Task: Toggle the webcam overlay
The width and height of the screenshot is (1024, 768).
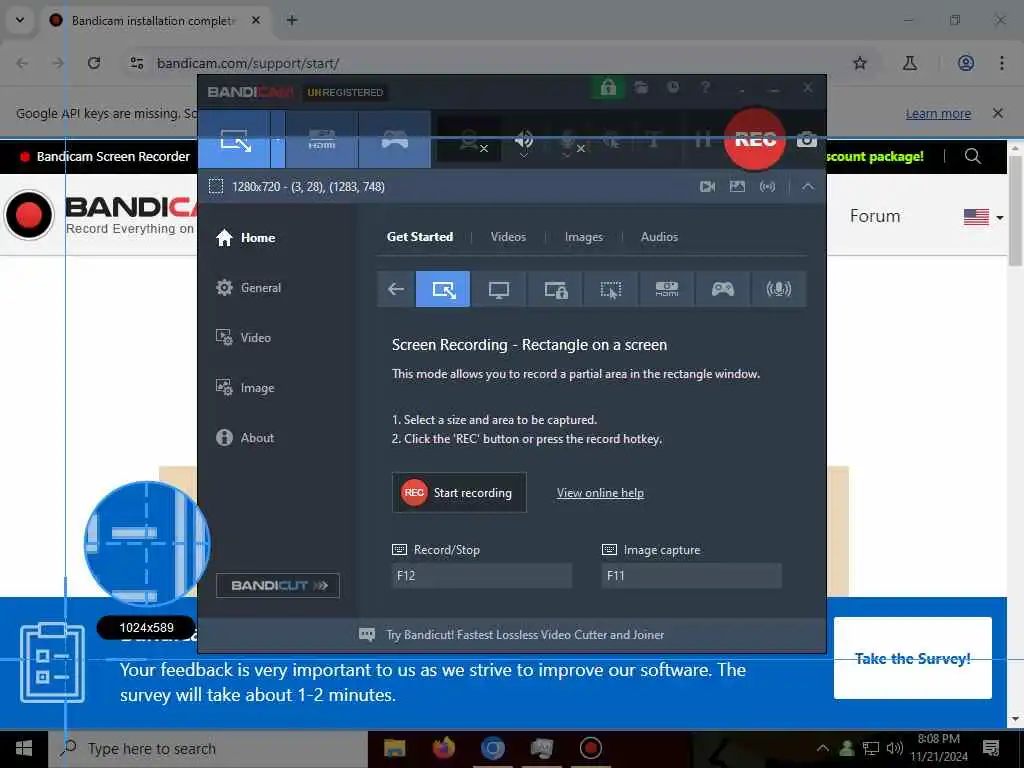Action: tap(470, 140)
